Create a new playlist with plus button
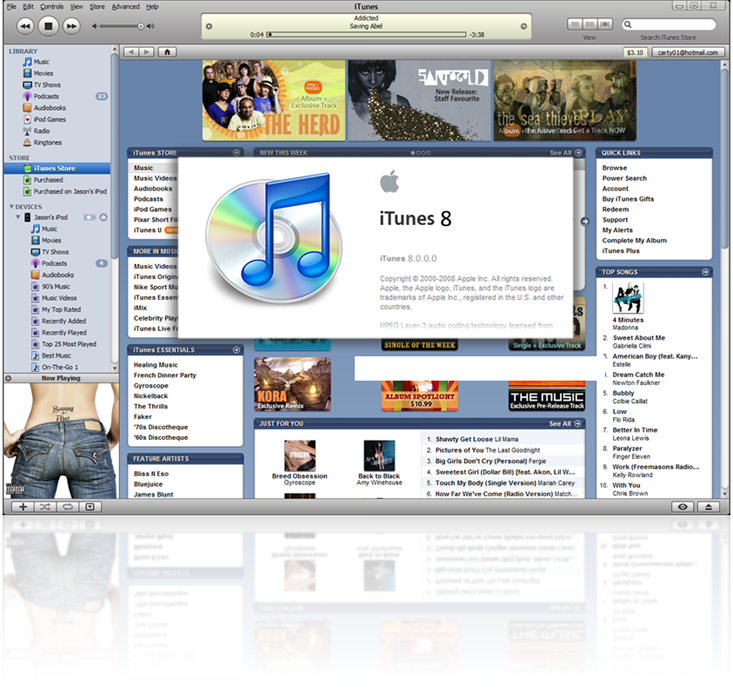Viewport: 733px width, 690px height. pos(22,507)
